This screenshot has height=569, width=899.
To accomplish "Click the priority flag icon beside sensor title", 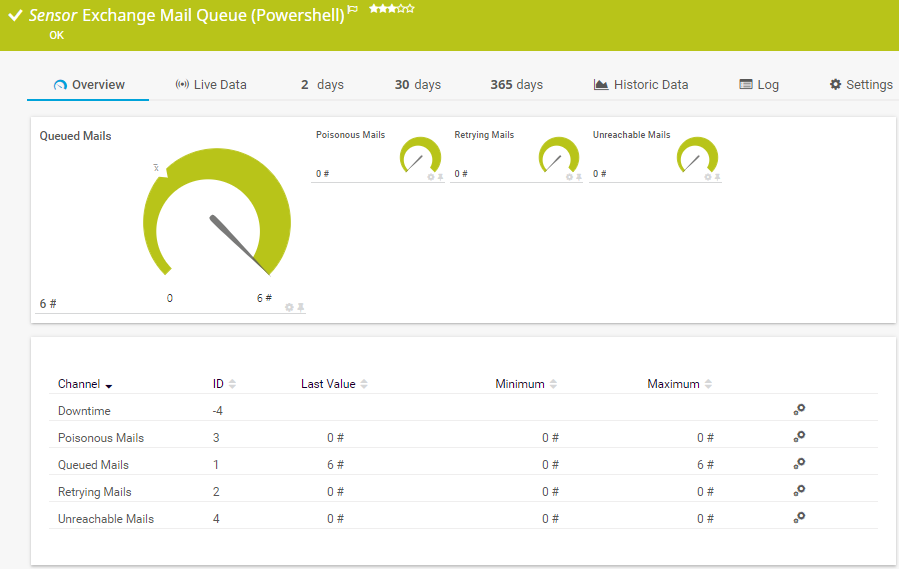I will pyautogui.click(x=353, y=10).
